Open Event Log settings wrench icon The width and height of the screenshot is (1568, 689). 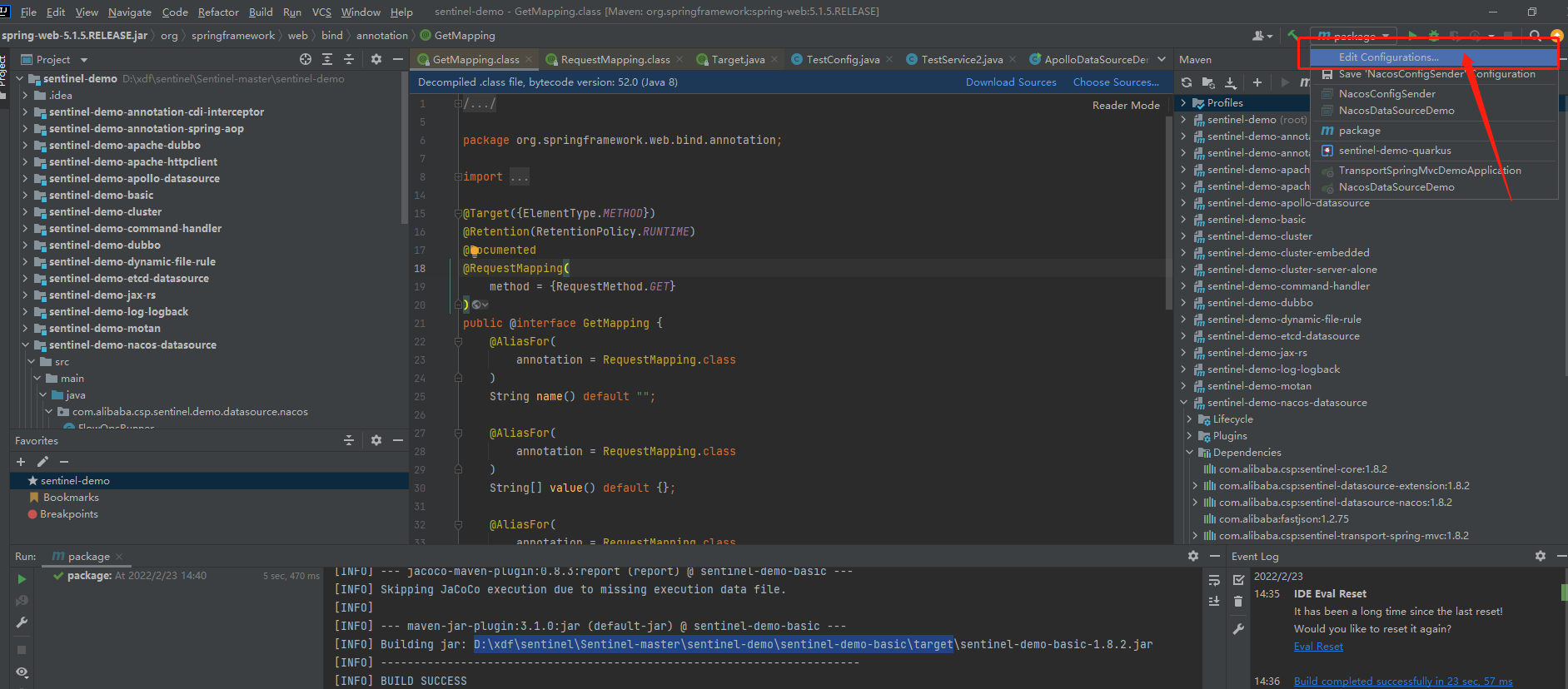click(1238, 629)
